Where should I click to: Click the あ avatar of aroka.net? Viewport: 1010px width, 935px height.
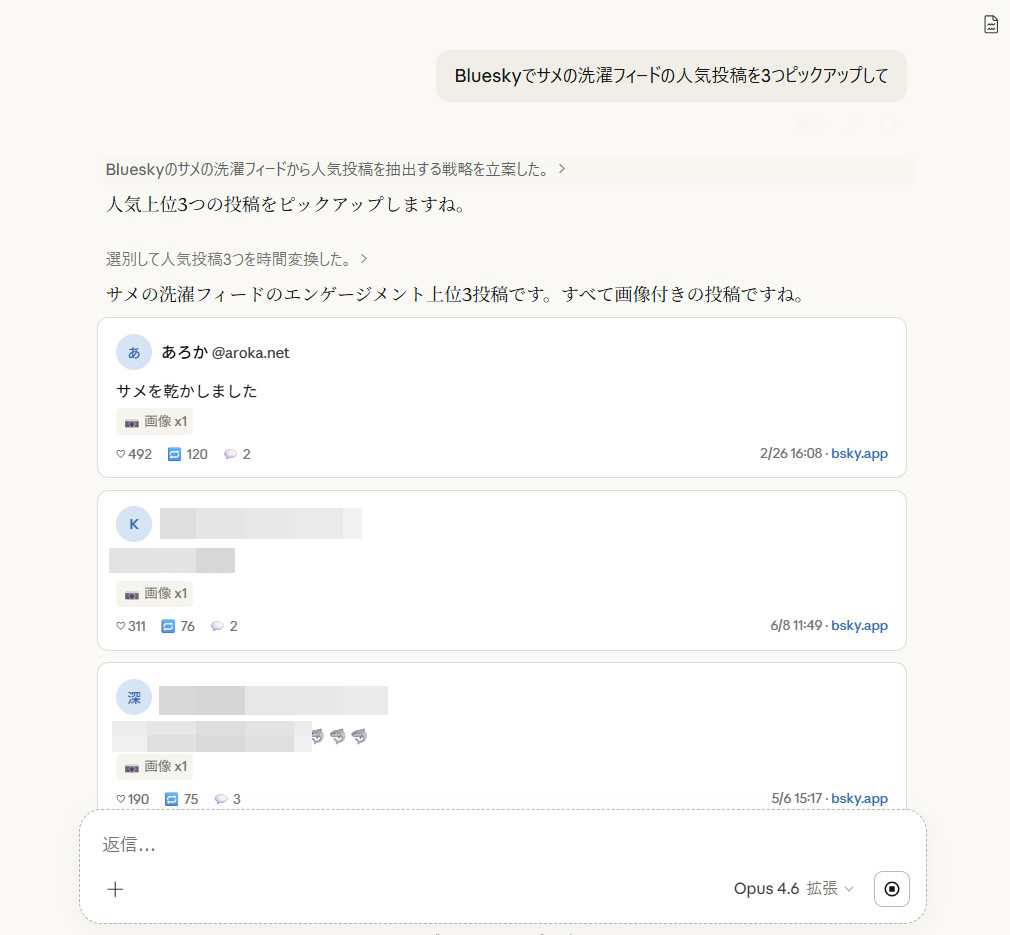[x=134, y=352]
